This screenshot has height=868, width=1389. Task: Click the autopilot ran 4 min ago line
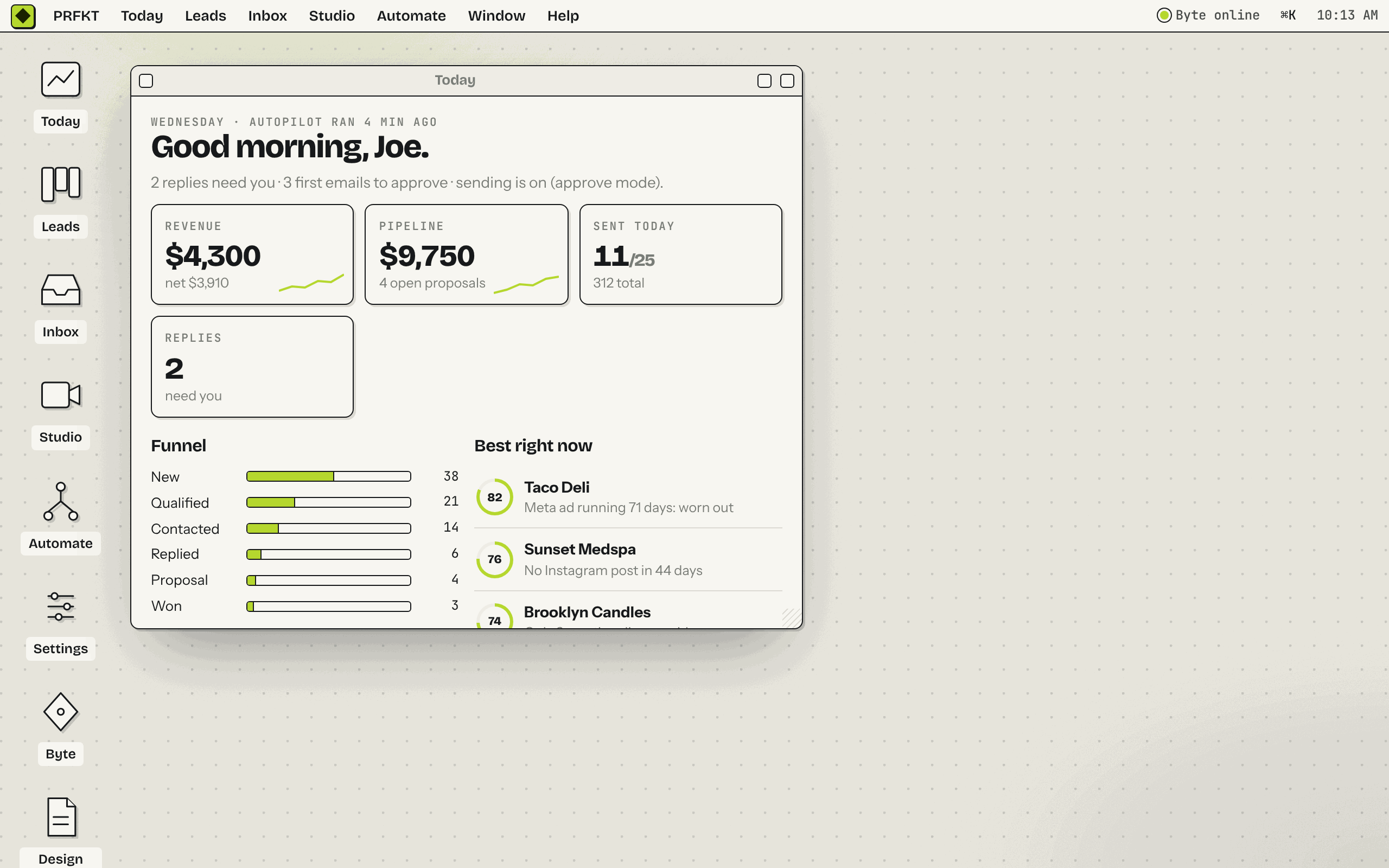pyautogui.click(x=294, y=122)
